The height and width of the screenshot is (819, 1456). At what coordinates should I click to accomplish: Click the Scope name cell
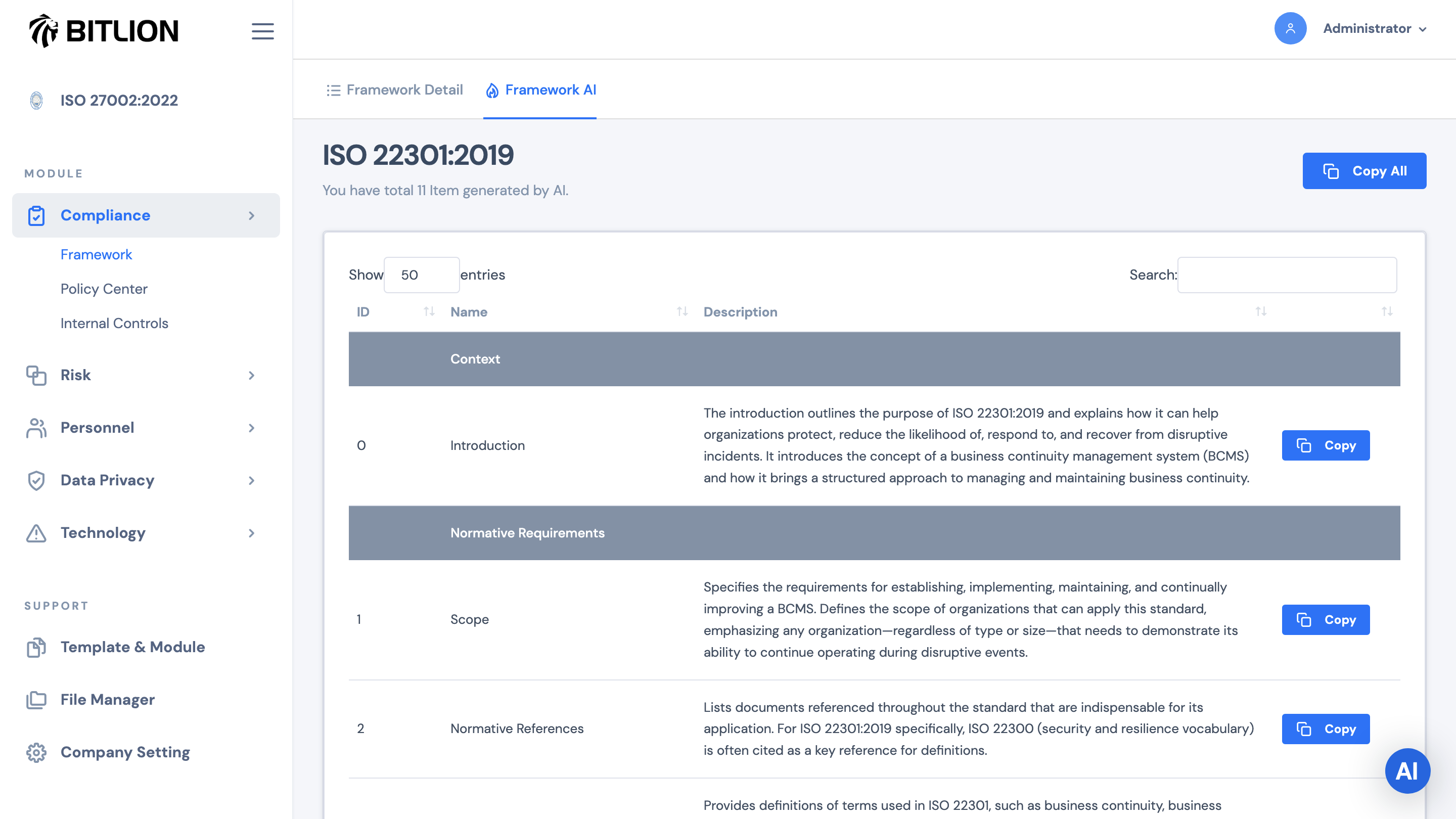469,619
